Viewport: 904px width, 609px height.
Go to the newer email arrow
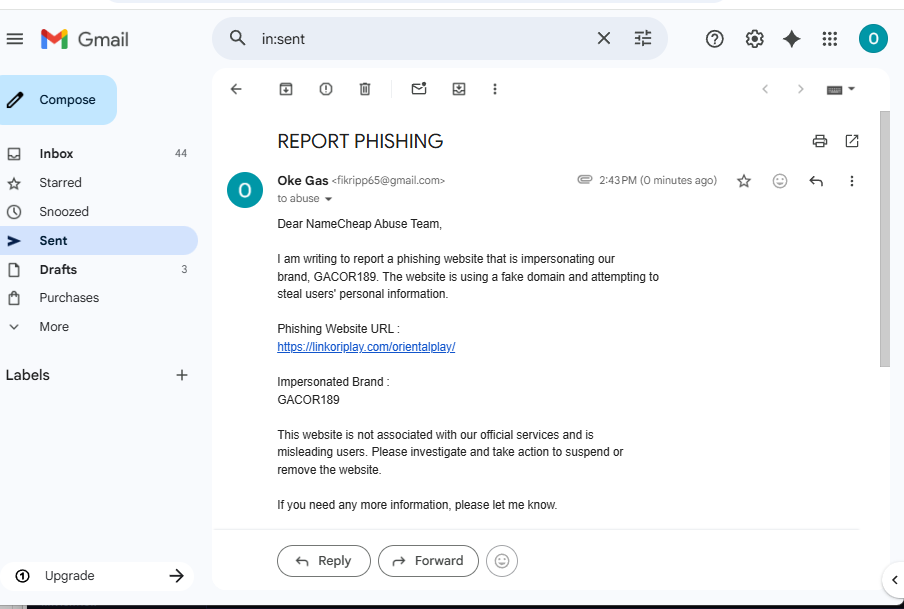point(765,89)
